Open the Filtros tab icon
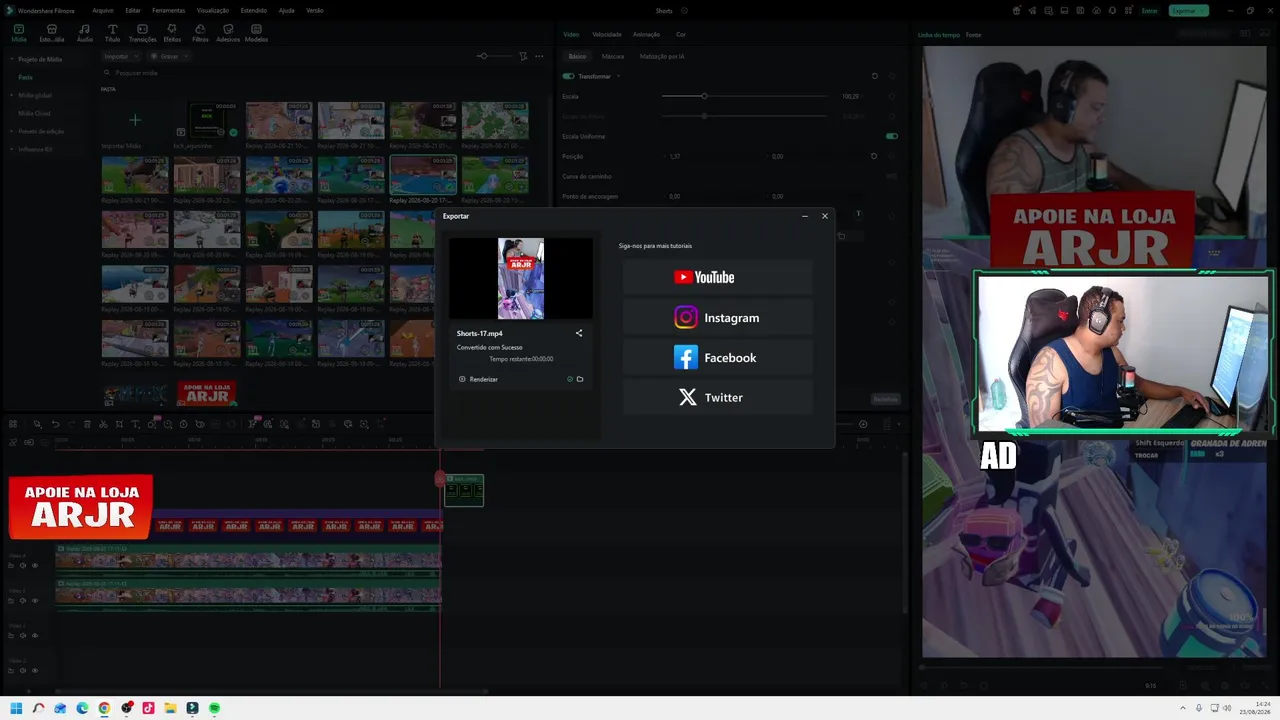1280x720 pixels. click(200, 33)
